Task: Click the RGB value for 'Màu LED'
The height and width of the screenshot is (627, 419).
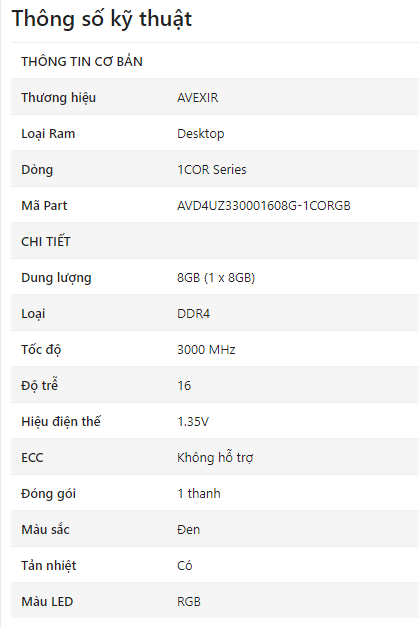Action: pyautogui.click(x=189, y=601)
